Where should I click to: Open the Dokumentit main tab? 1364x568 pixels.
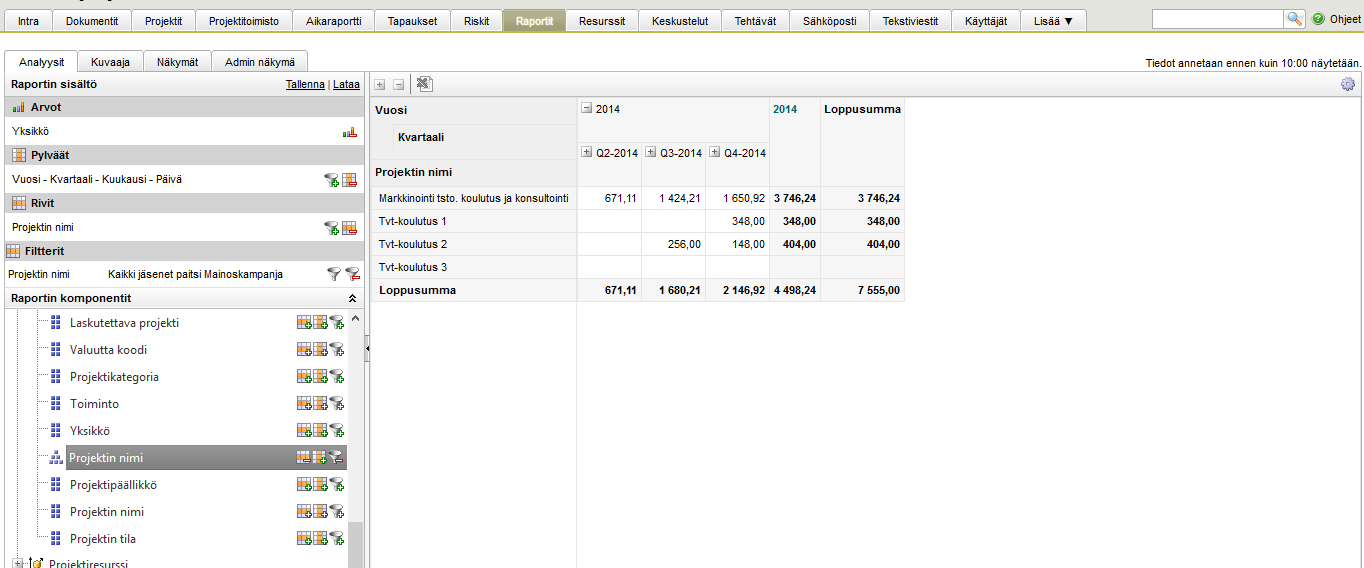(91, 21)
